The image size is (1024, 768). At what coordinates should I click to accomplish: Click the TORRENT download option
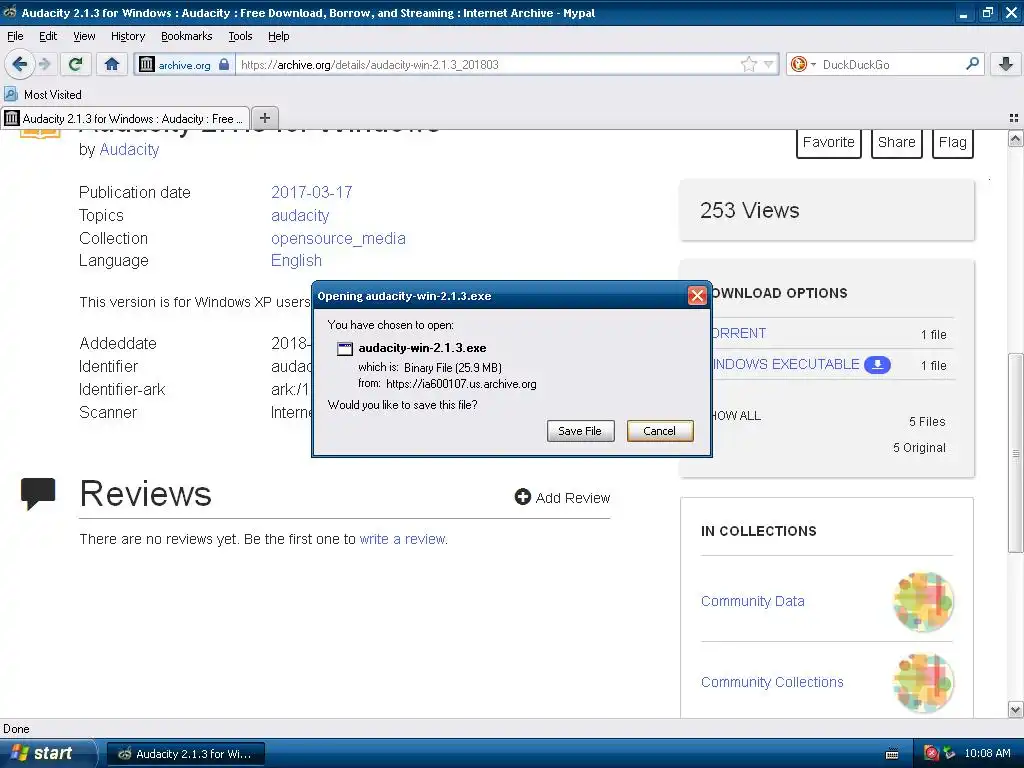[x=739, y=333]
